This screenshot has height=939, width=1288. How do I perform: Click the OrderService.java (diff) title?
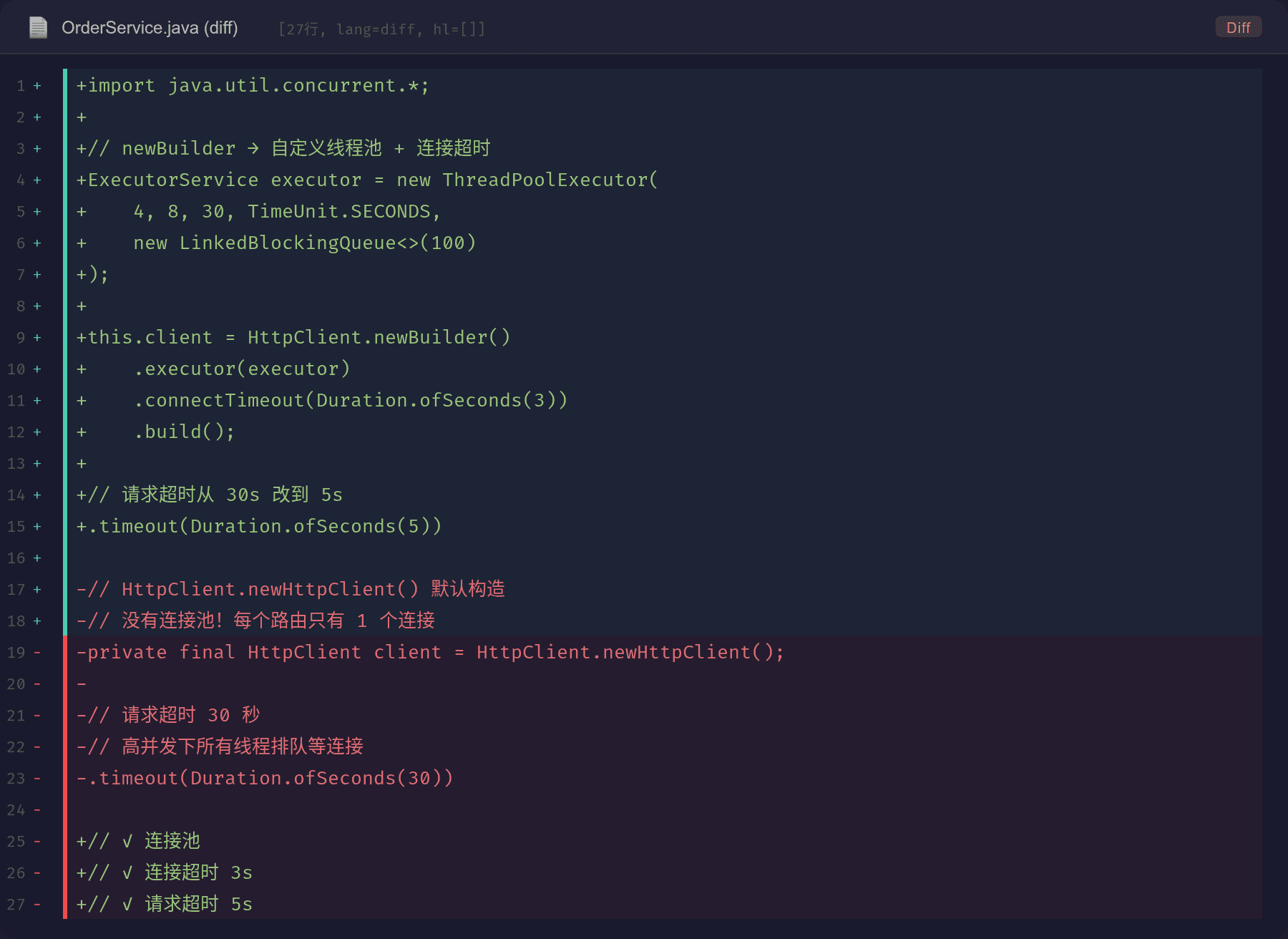(x=150, y=28)
